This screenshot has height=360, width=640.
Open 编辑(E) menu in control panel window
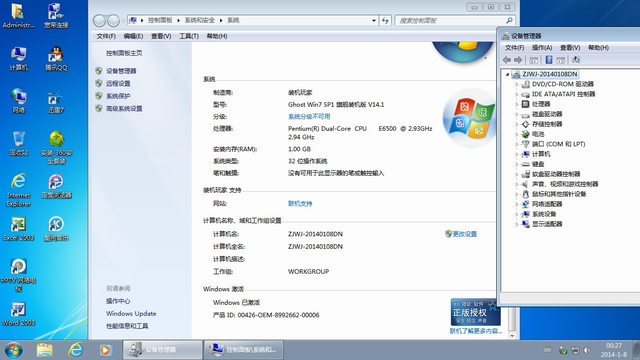pos(133,36)
